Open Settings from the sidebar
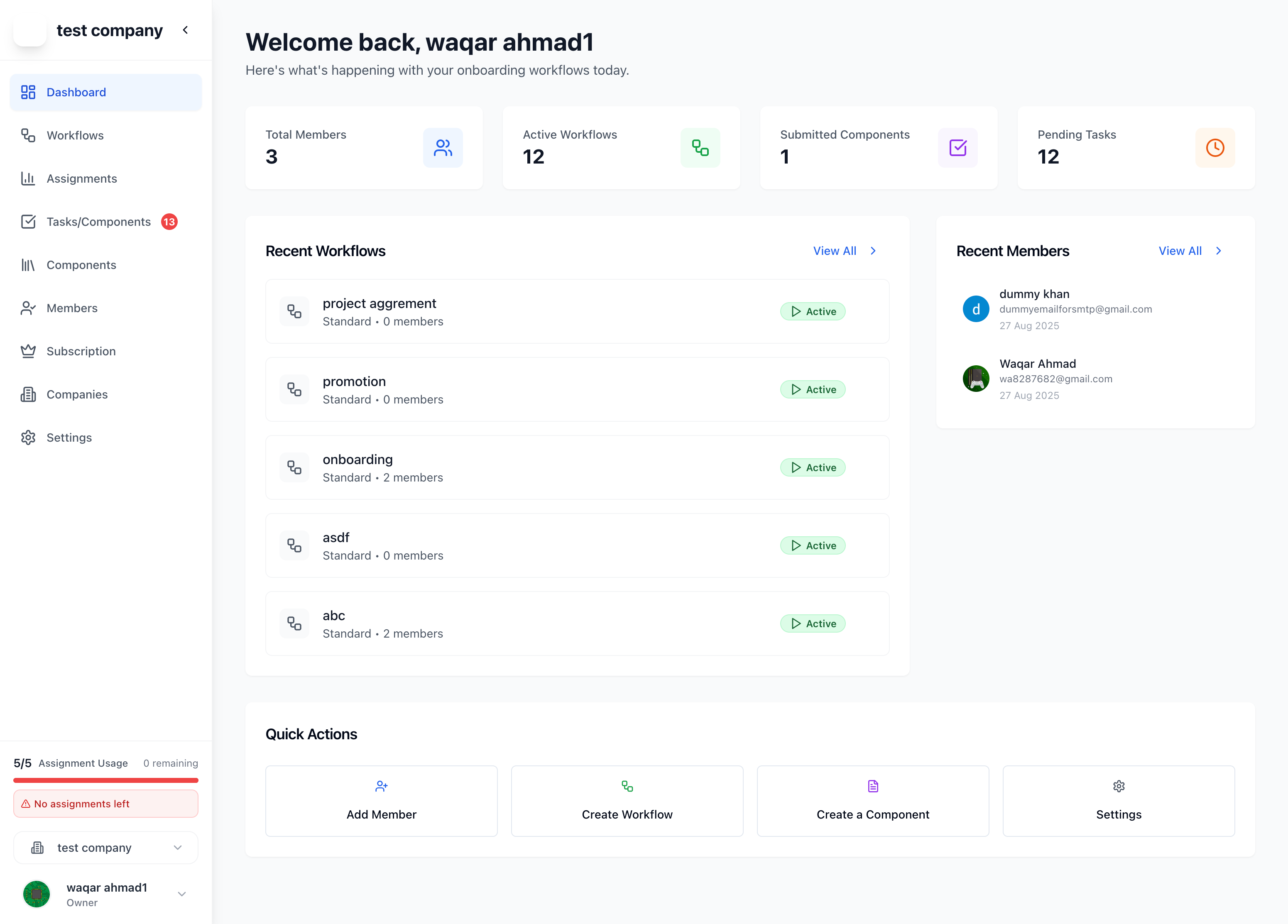Viewport: 1288px width, 924px height. click(69, 437)
